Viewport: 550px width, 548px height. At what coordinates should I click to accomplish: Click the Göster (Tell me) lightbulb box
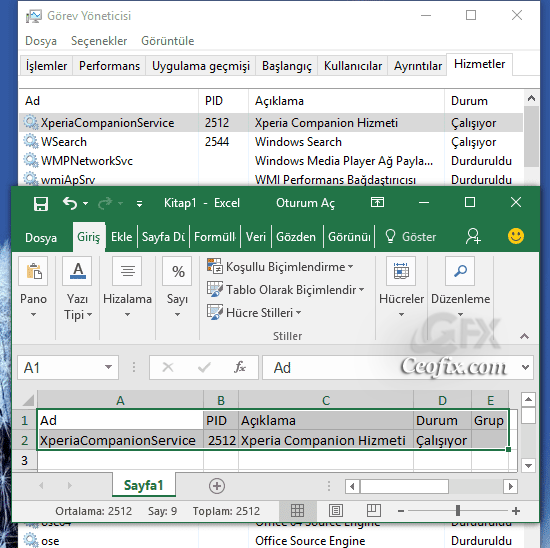coord(410,237)
